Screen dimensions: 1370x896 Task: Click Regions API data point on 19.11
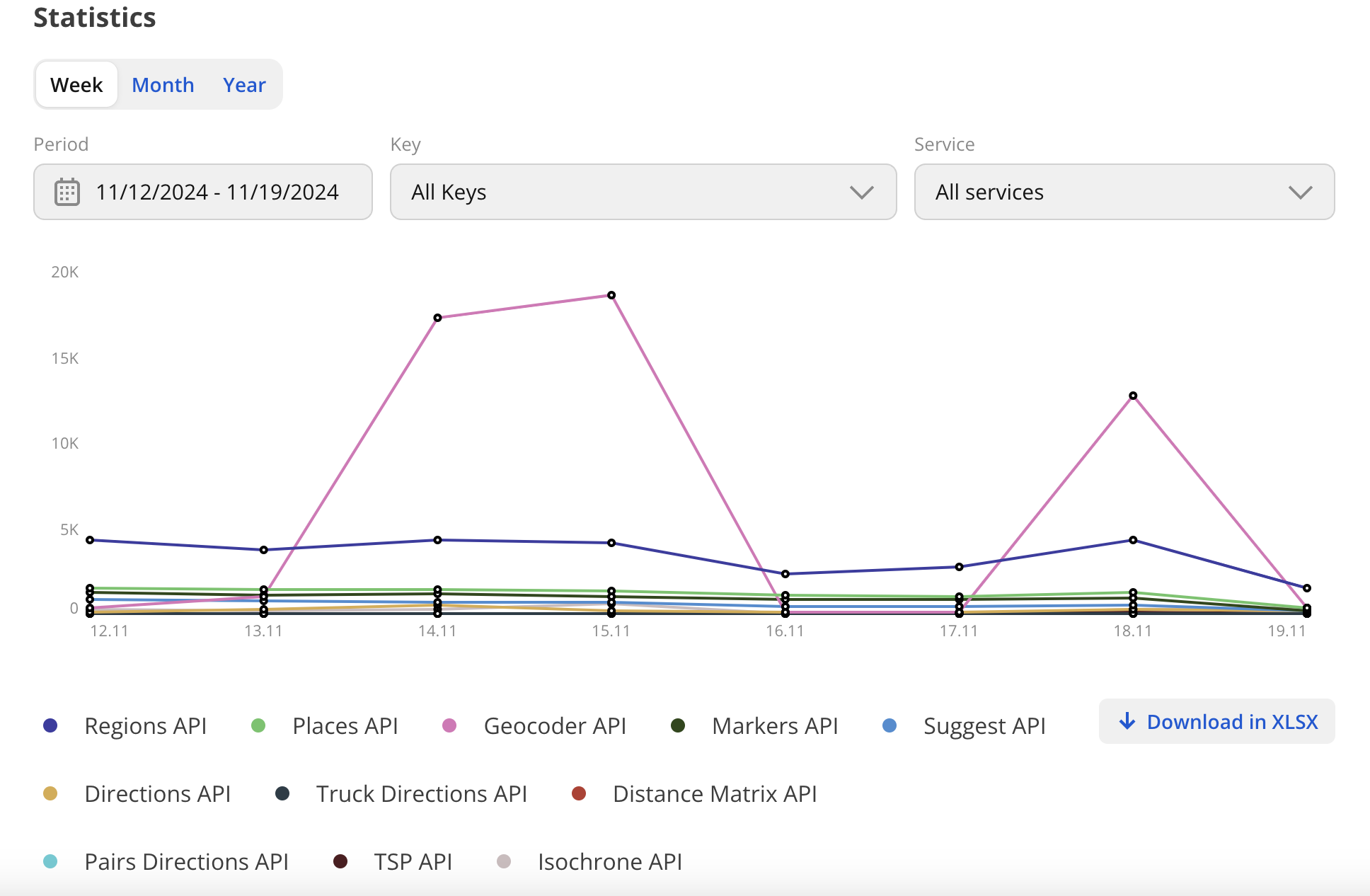1307,588
